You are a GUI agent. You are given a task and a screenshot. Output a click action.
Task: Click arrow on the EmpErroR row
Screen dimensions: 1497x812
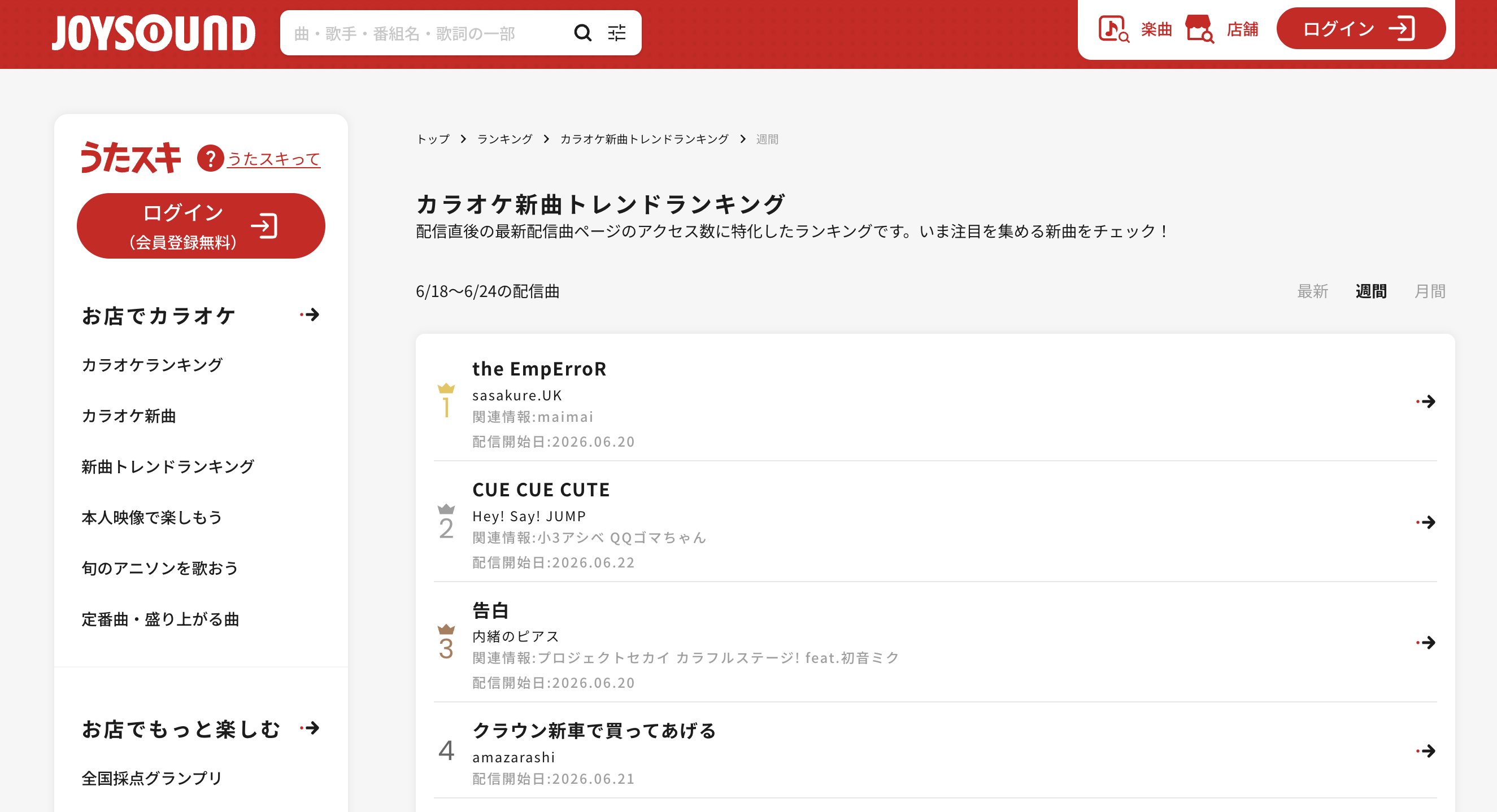click(x=1425, y=401)
